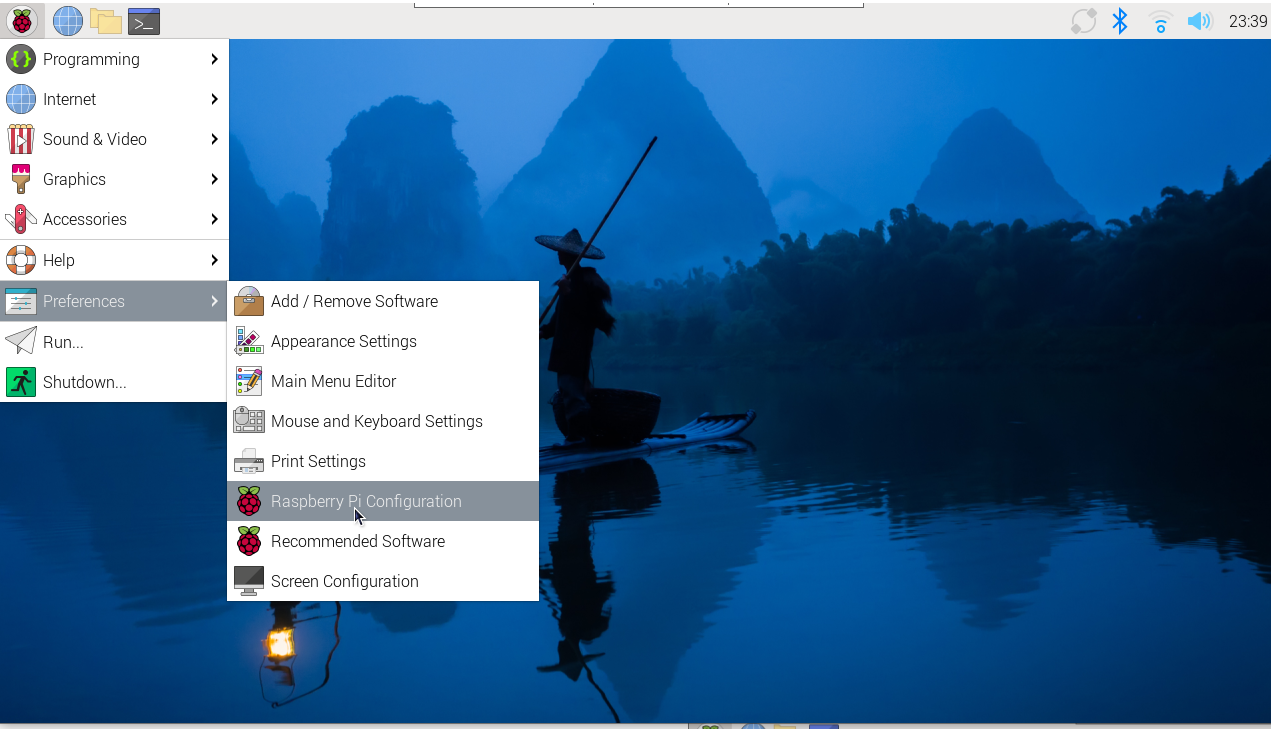Click the Preferences sliders icon

click(x=21, y=301)
